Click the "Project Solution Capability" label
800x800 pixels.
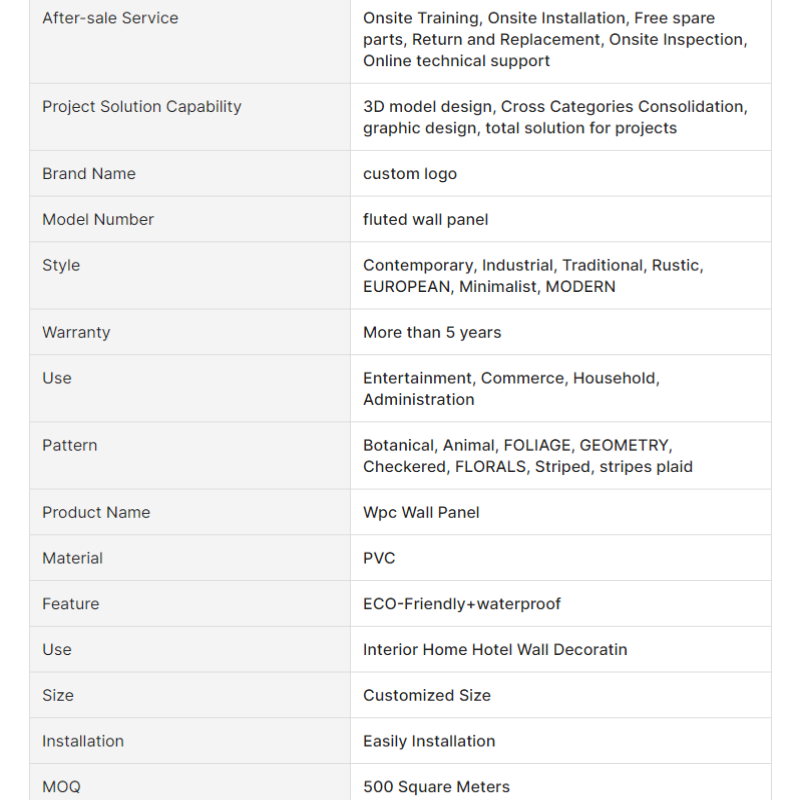click(x=141, y=106)
